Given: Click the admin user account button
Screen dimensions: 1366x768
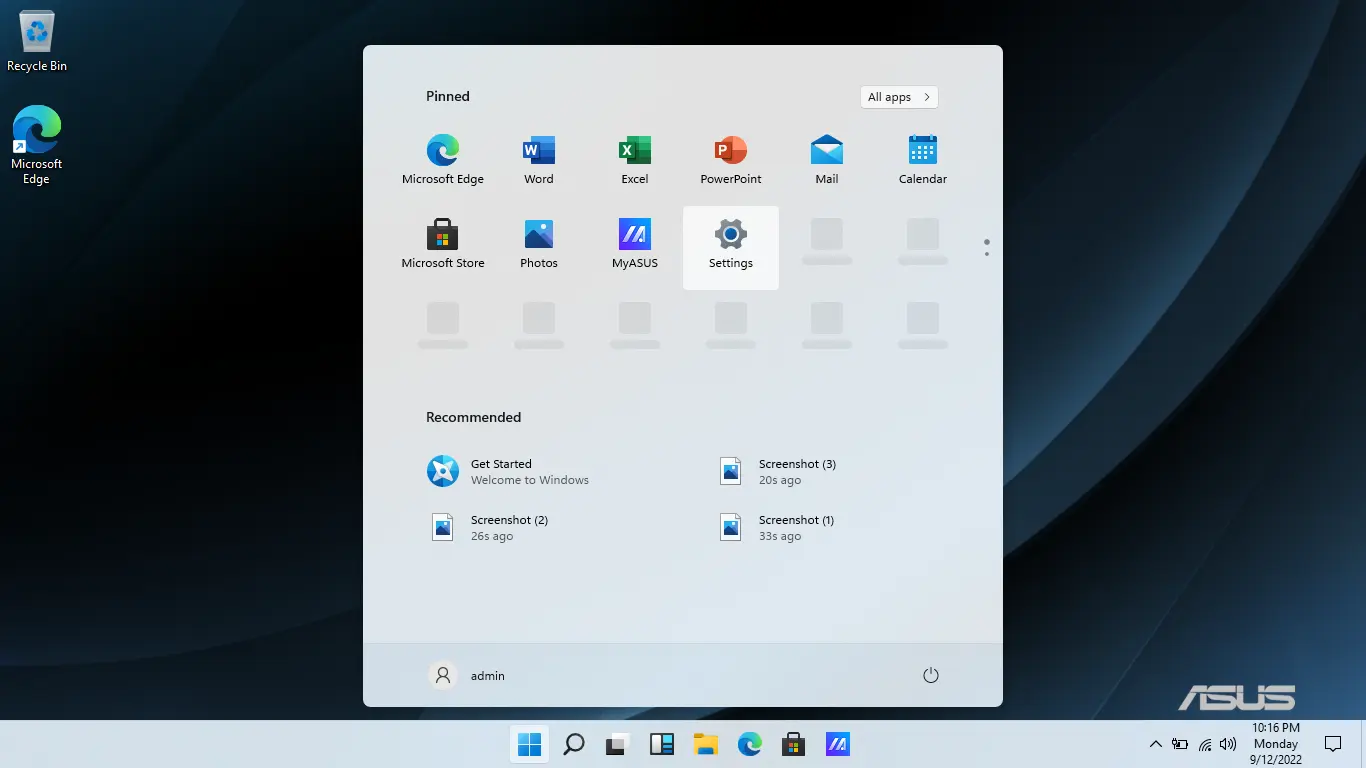Looking at the screenshot, I should 467,675.
